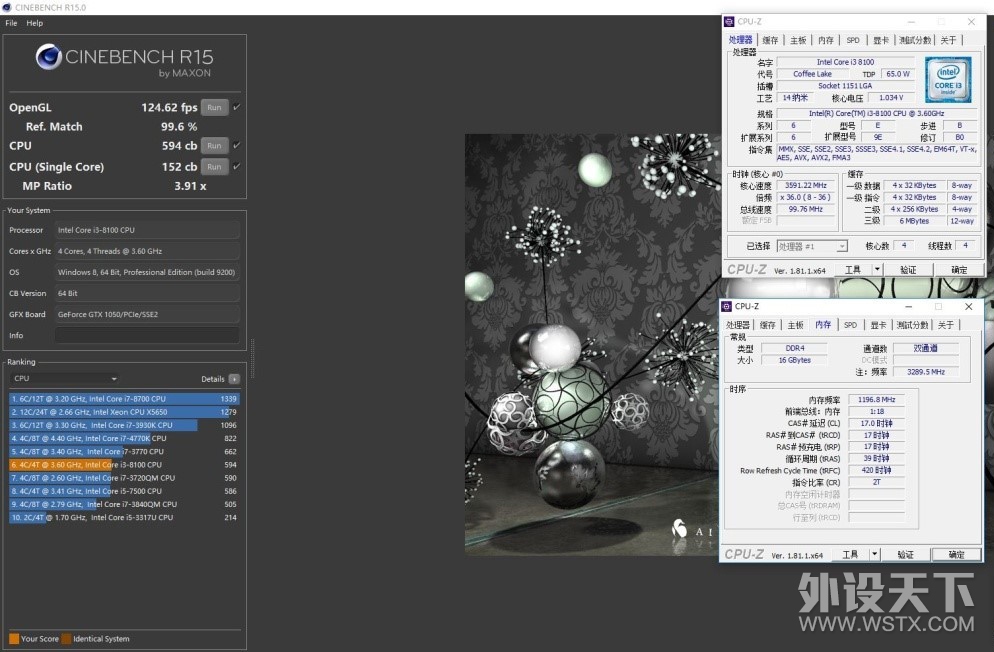
Task: Select 内存 tab in upper CPU-Z window
Action: (x=826, y=40)
